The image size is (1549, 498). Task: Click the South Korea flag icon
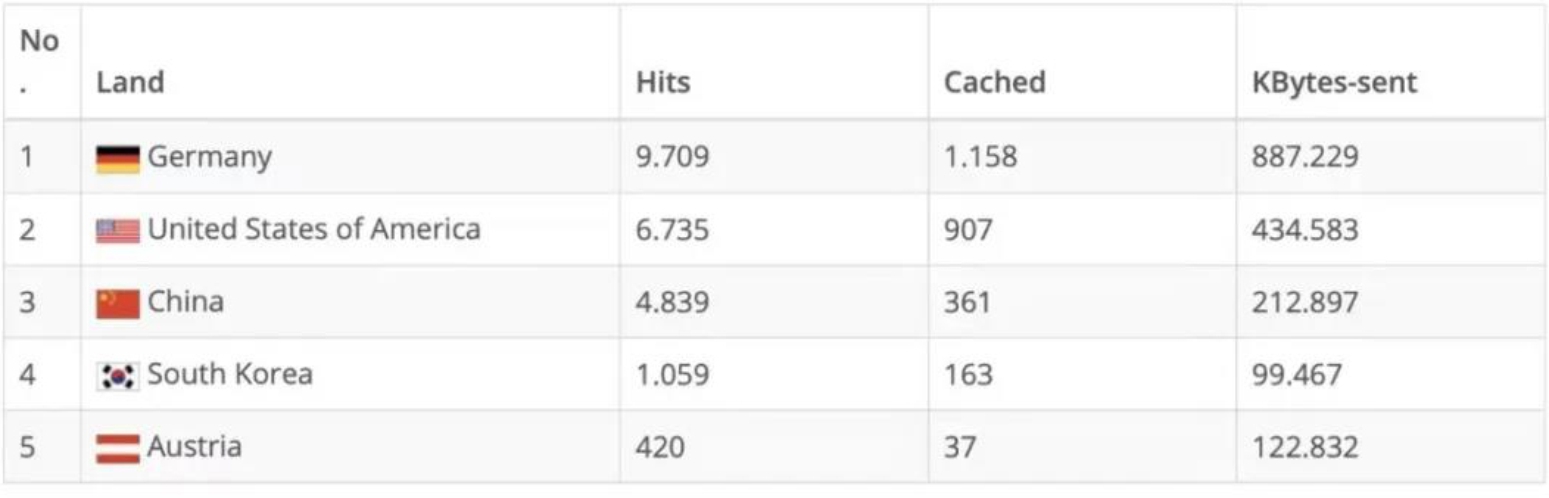[x=118, y=376]
